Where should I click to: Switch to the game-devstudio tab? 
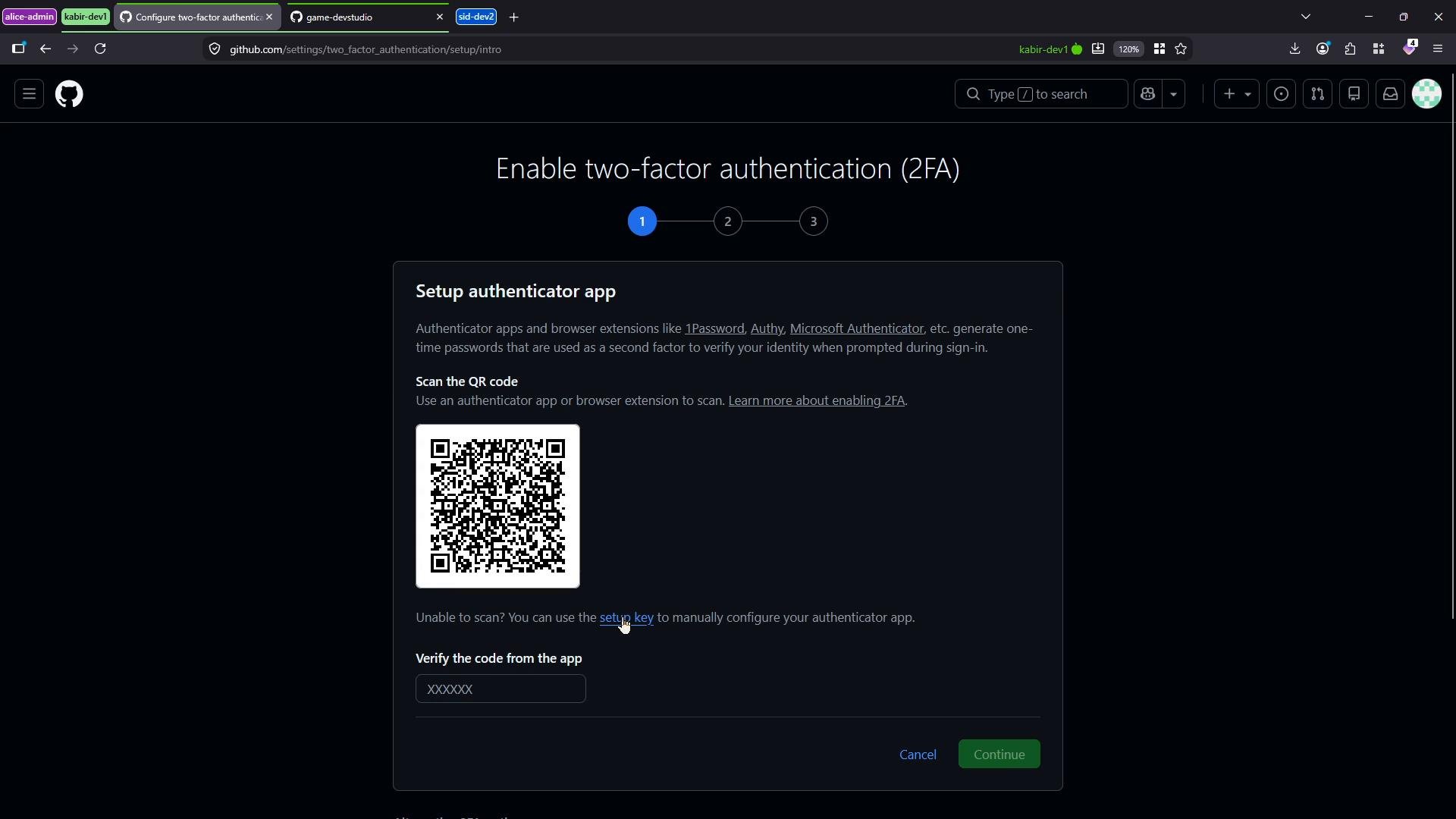pyautogui.click(x=356, y=17)
